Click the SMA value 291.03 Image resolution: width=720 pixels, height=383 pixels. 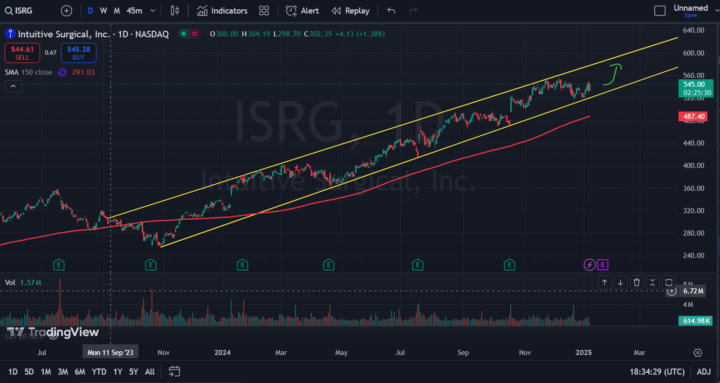point(83,72)
